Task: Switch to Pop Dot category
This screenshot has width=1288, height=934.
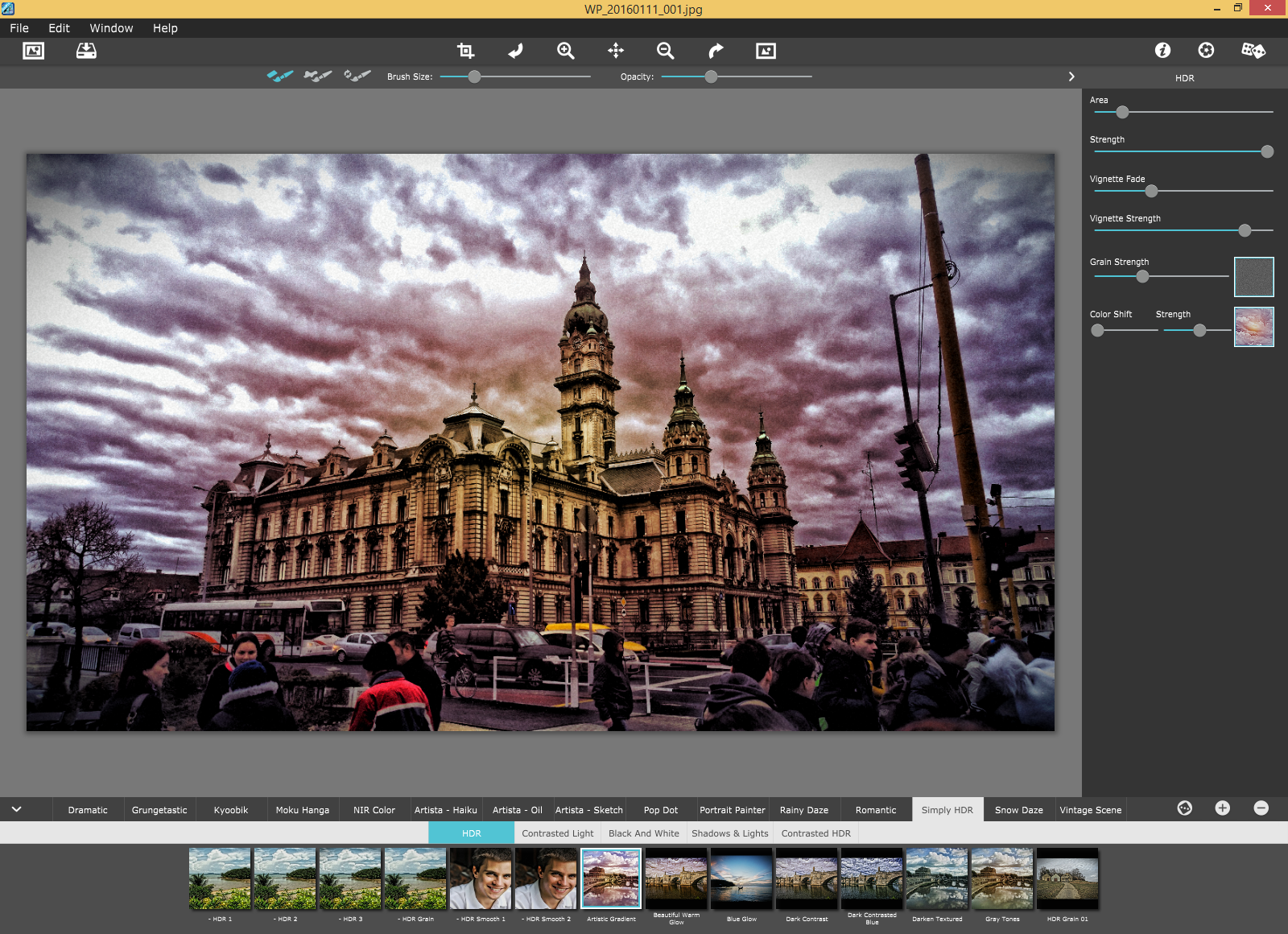Action: click(x=661, y=810)
